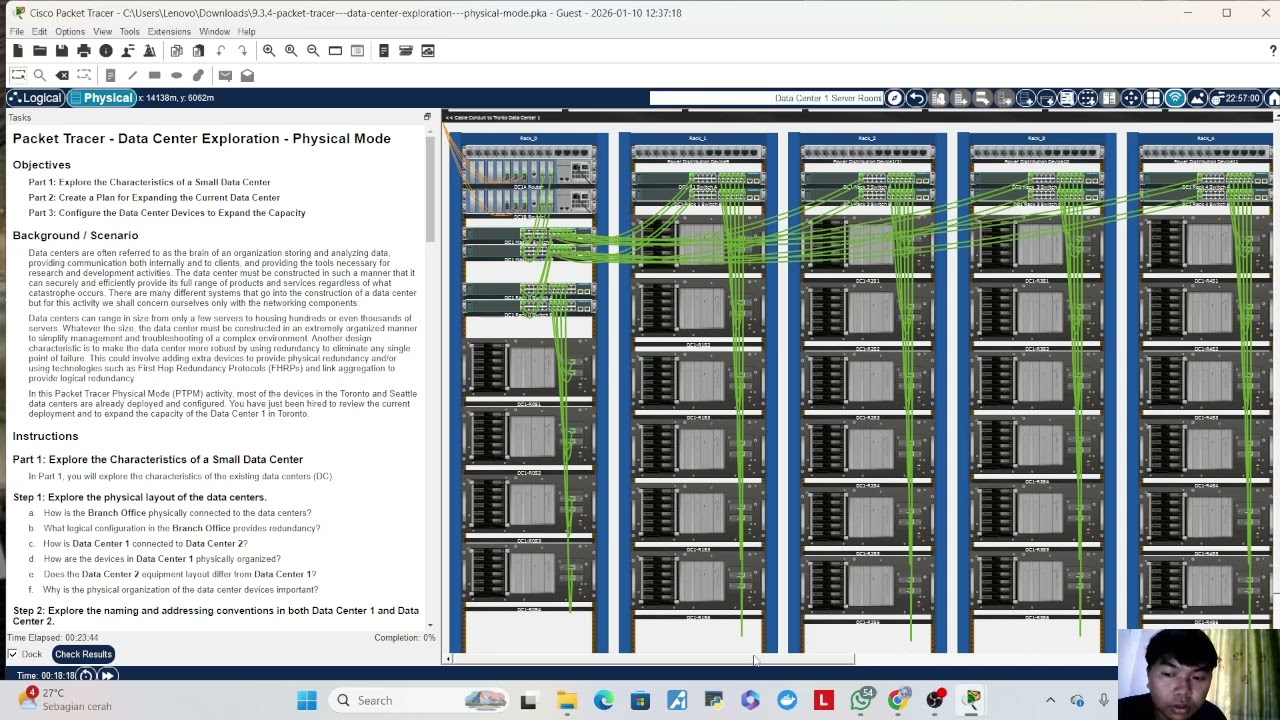Open Microsoft Edge from taskbar

click(604, 701)
